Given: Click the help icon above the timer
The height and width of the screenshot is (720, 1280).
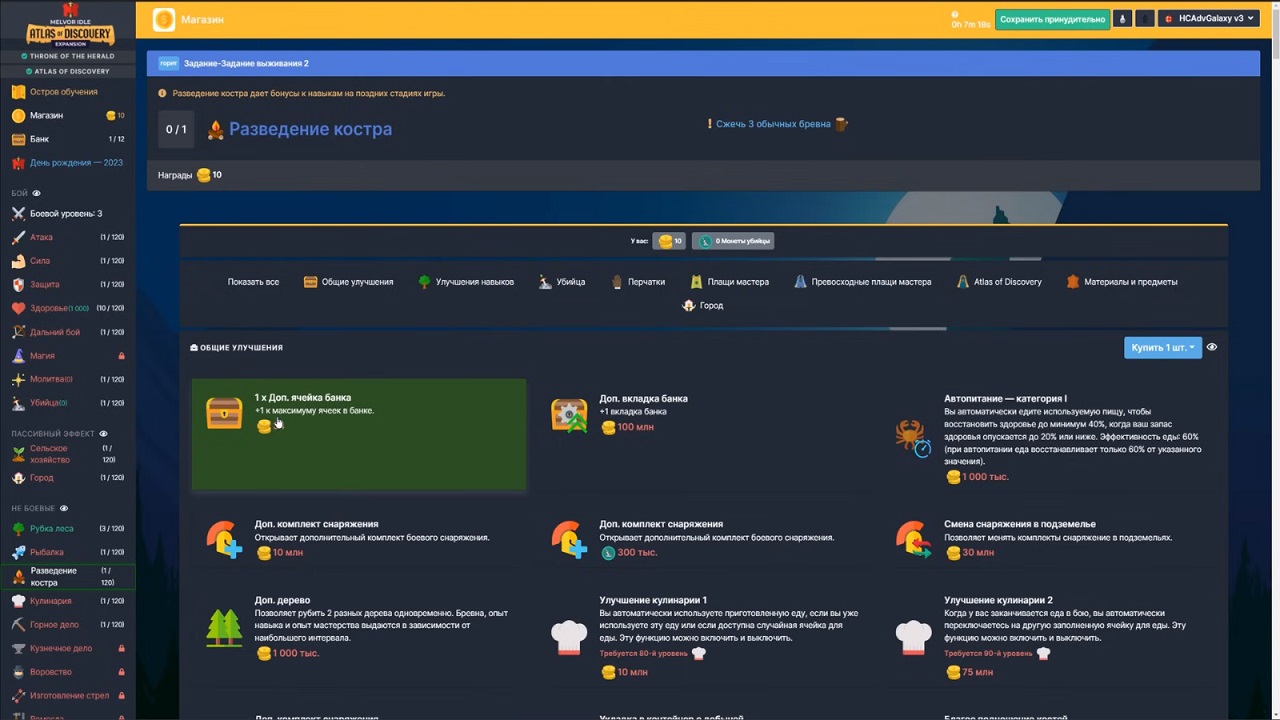Looking at the screenshot, I should coord(958,13).
